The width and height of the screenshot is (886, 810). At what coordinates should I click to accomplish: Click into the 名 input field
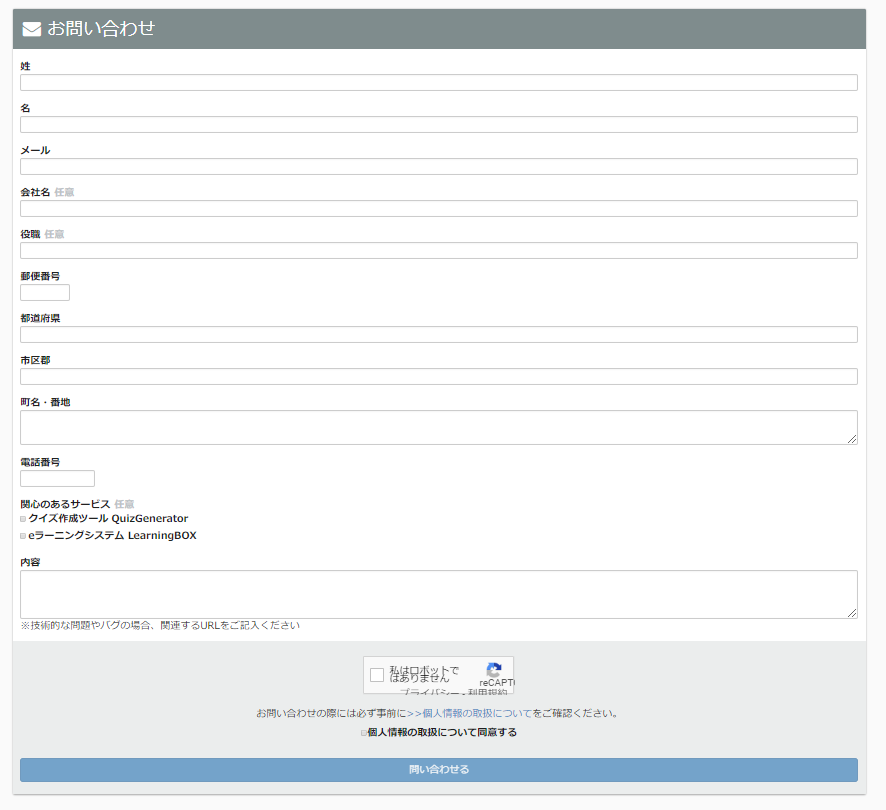coord(438,124)
